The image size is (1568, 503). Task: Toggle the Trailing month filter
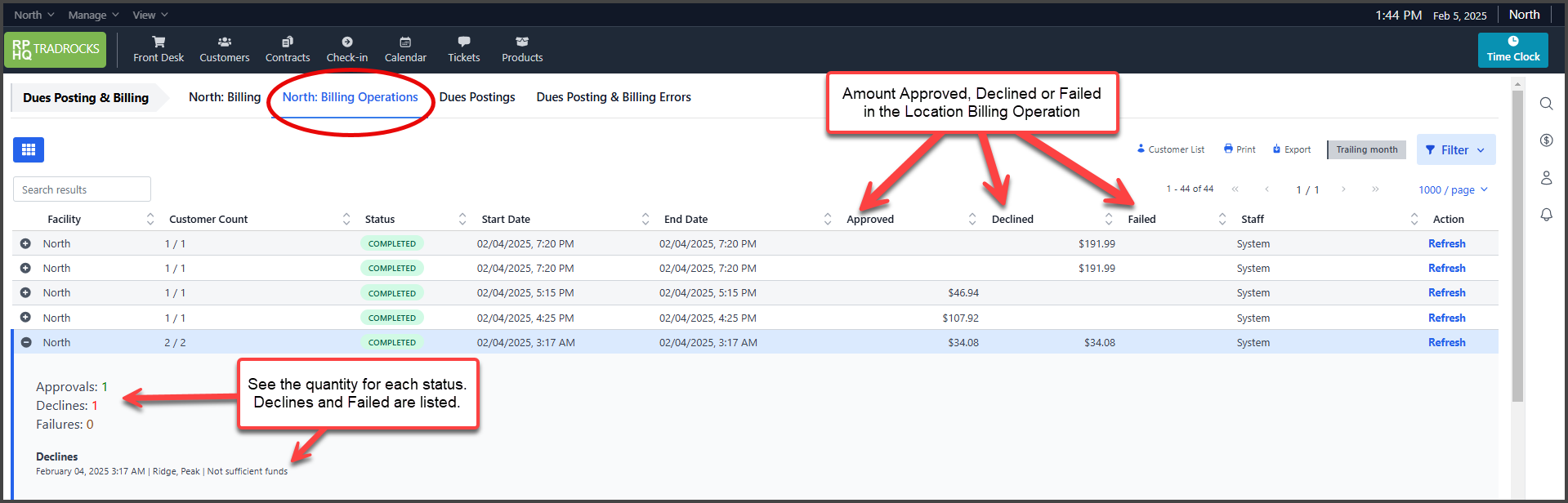pos(1366,149)
